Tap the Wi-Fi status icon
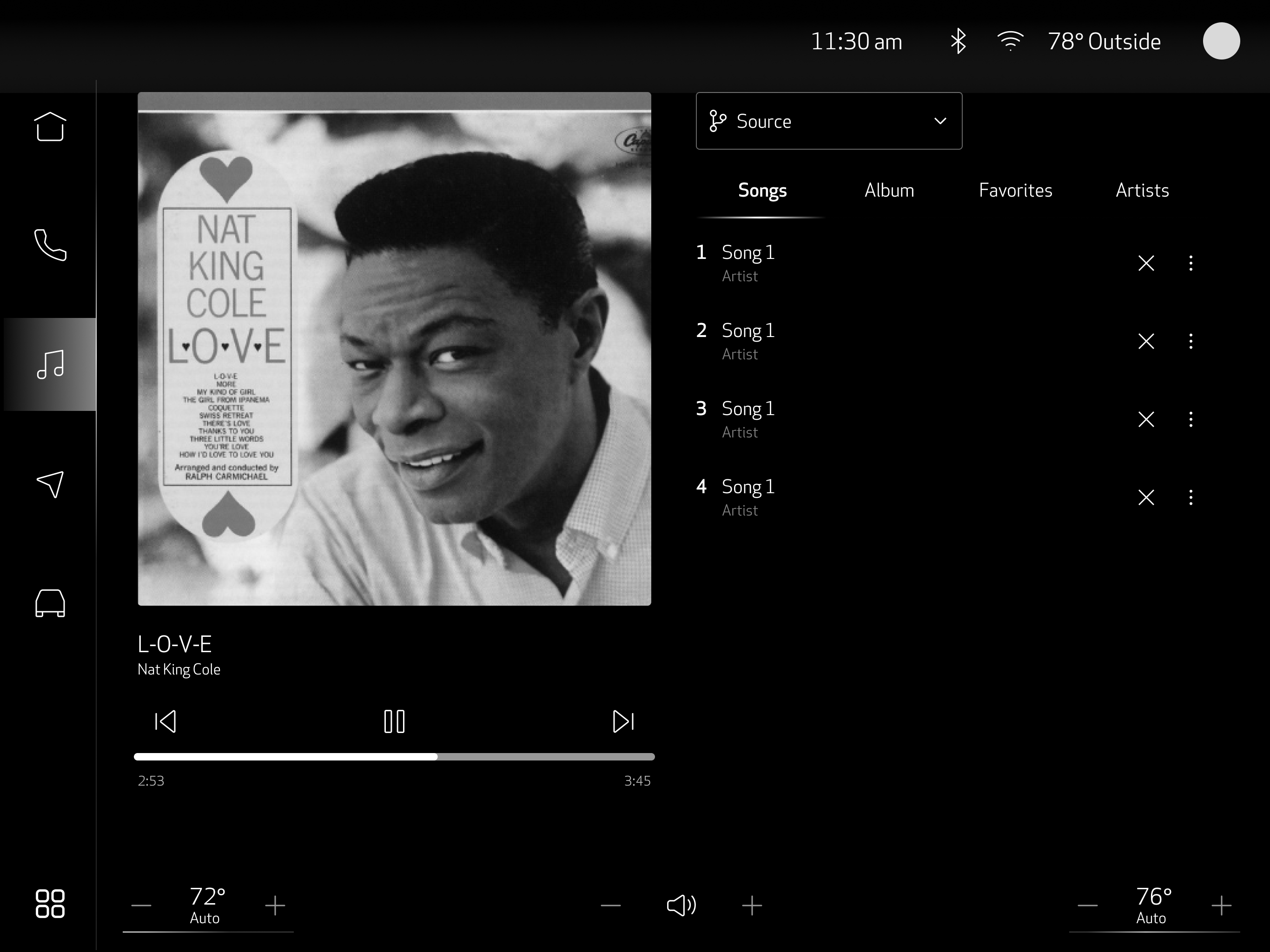Screen dimensions: 1270x952 coord(1011,41)
